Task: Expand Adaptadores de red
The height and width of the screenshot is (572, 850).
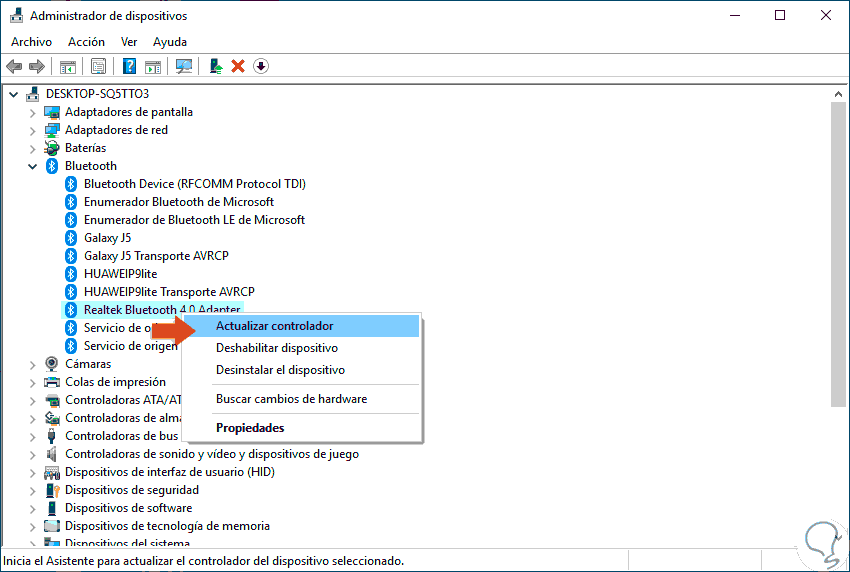Action: (33, 131)
